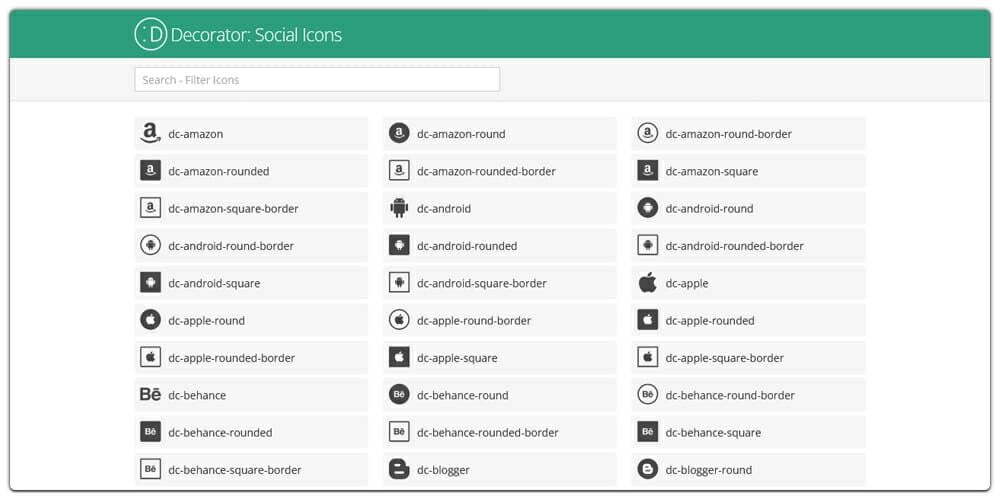This screenshot has width=1000, height=500.
Task: Pick the dc-behance-round-border icon
Action: 647,394
